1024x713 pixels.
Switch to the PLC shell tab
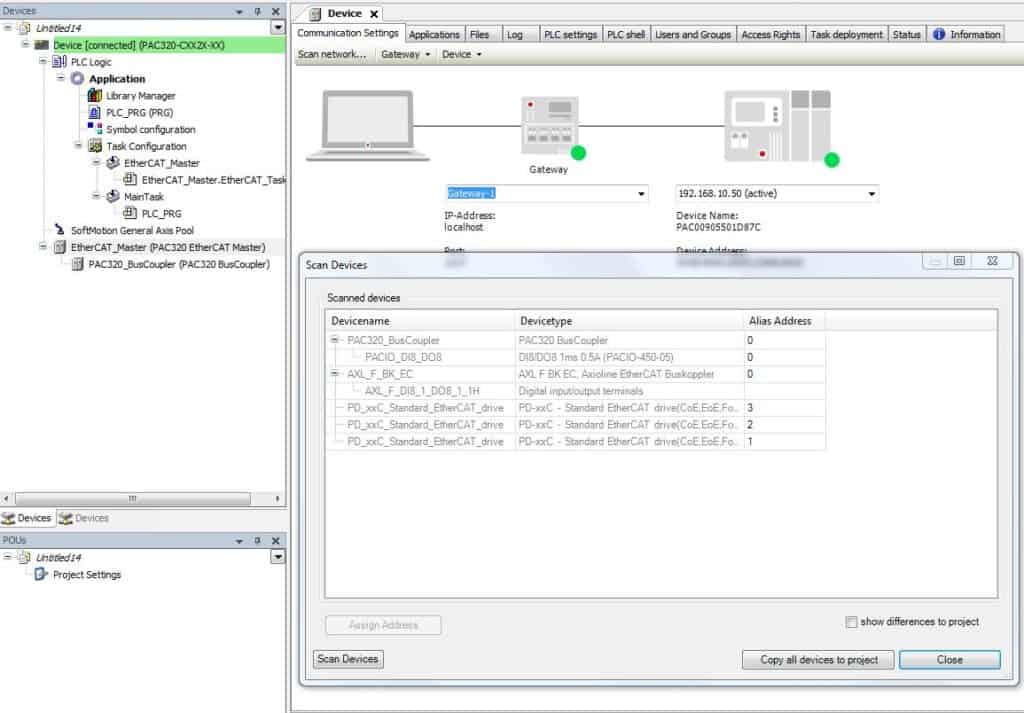pos(626,35)
